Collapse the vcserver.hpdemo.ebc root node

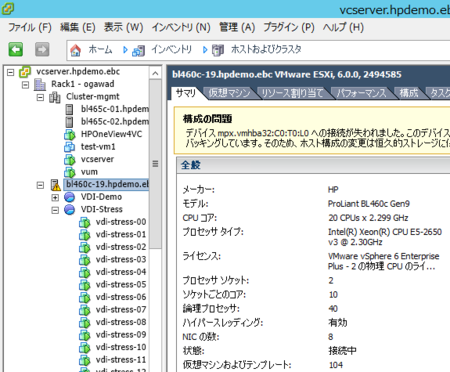[x=11, y=72]
